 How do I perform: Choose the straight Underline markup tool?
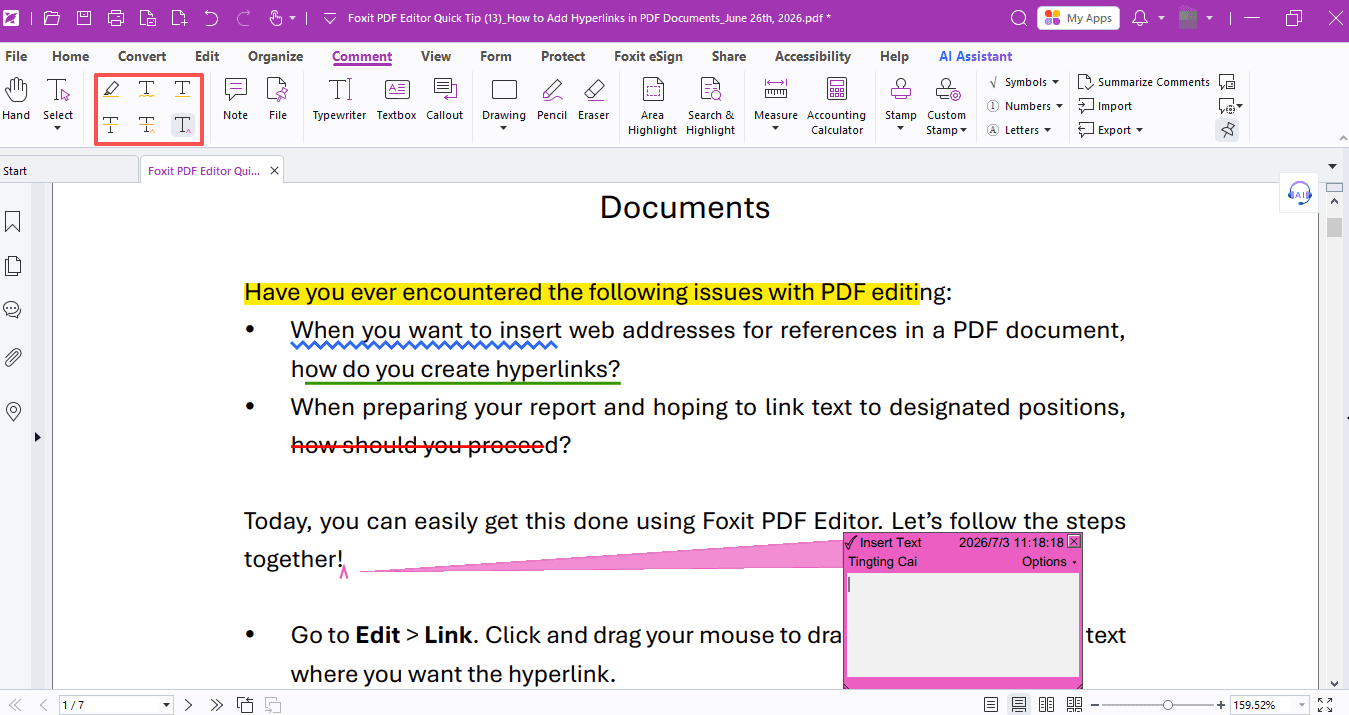pos(183,89)
